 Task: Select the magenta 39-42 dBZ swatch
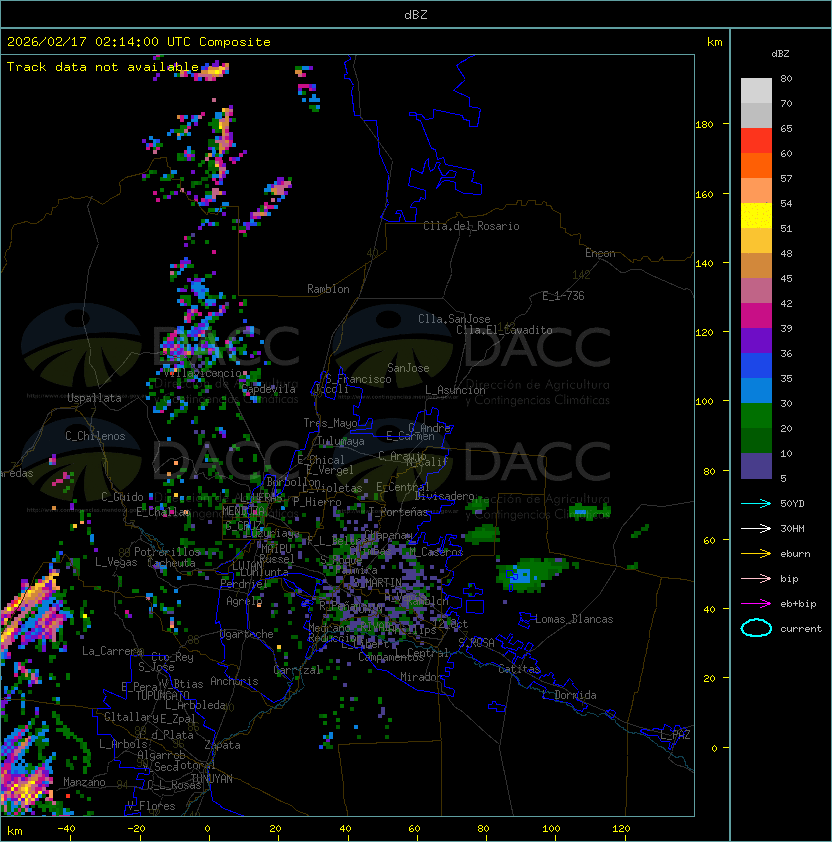[x=756, y=316]
